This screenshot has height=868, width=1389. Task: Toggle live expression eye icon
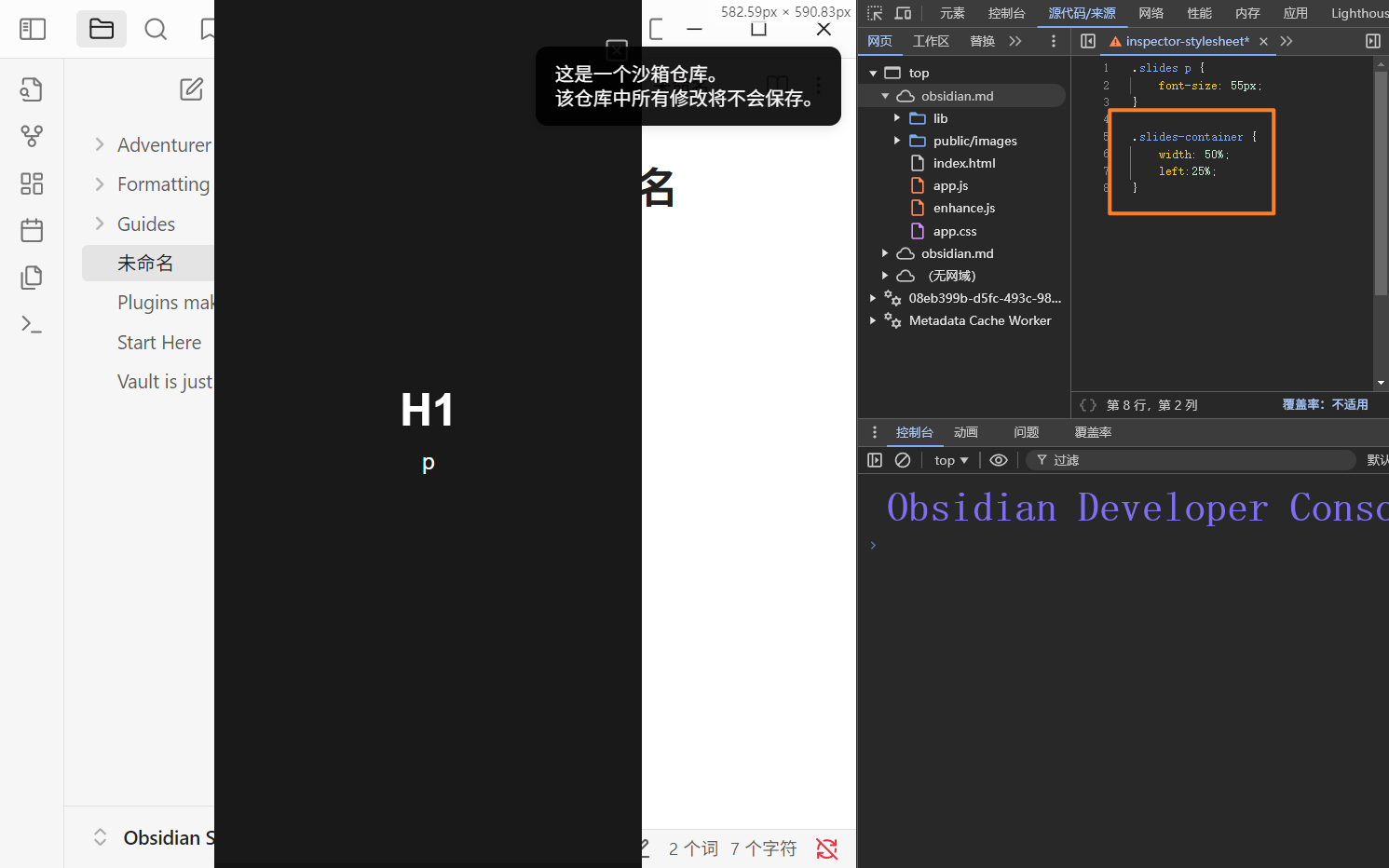click(999, 460)
